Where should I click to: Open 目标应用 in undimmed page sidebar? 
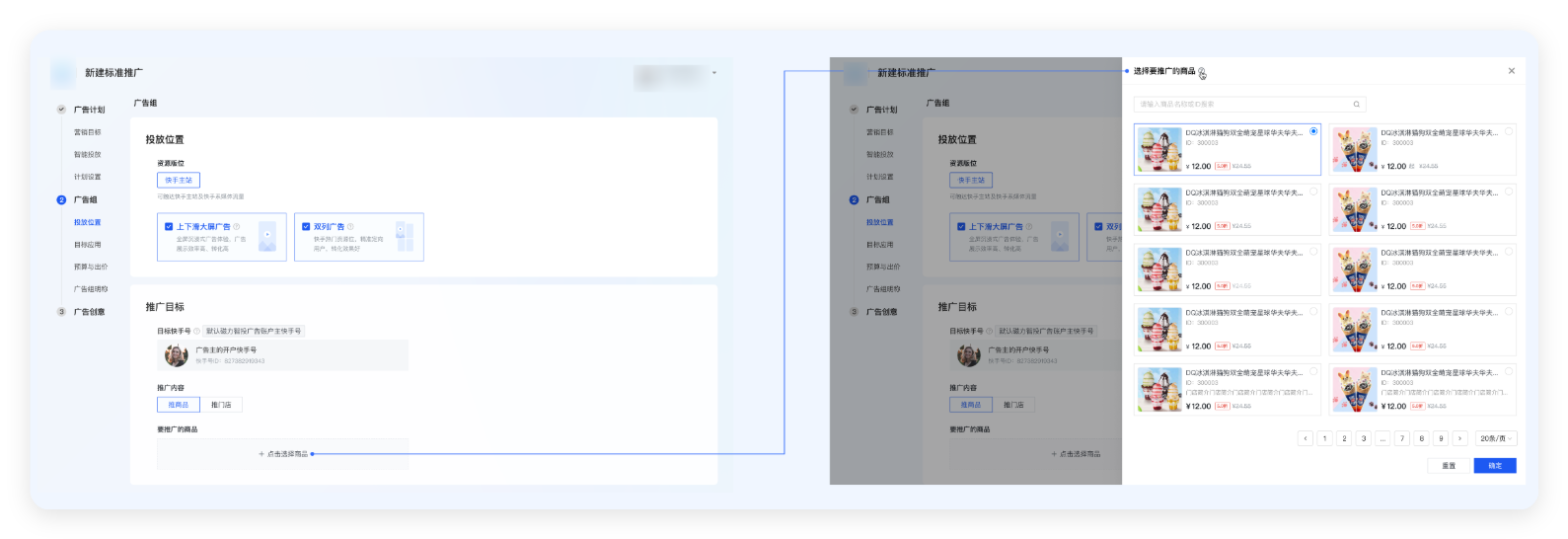[88, 245]
